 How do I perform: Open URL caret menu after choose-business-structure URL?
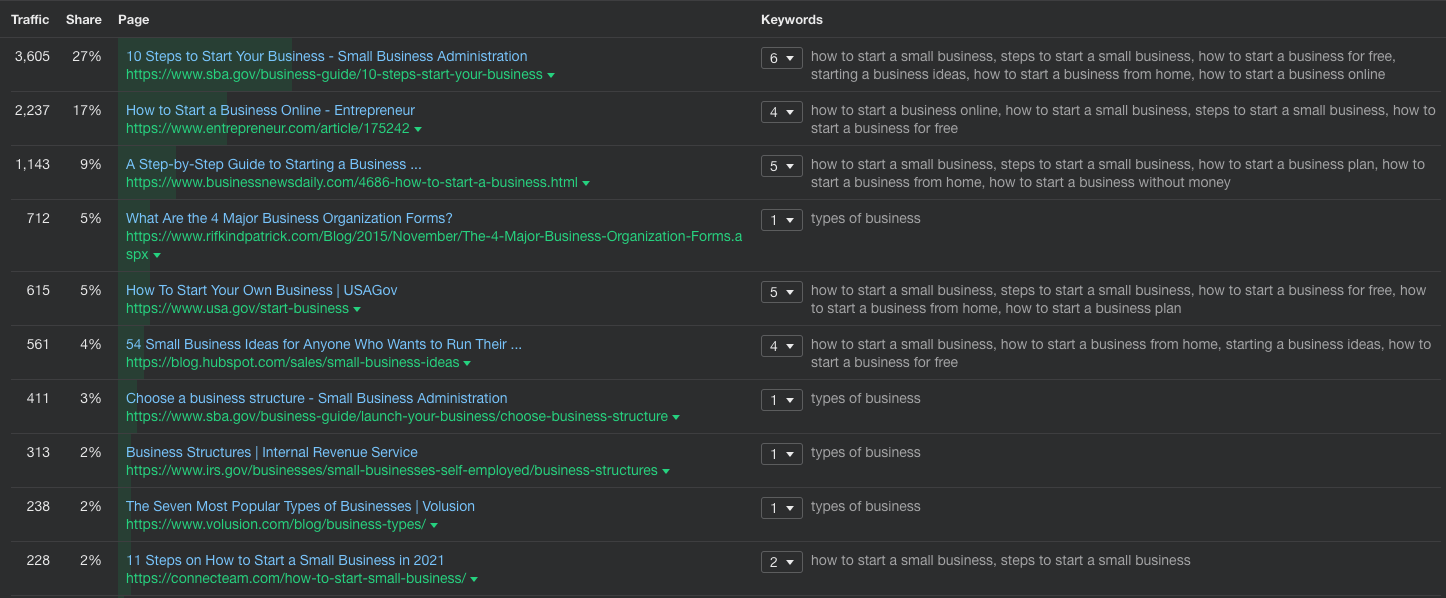coord(676,417)
